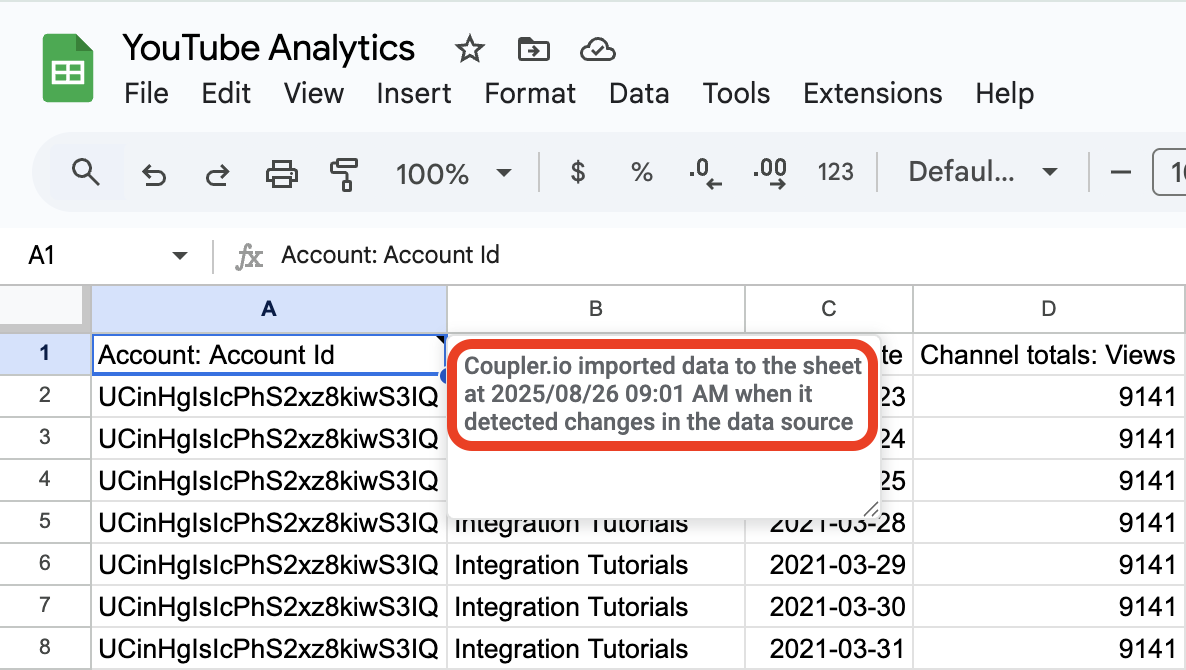Click date cell 2021-03-30
1186x670 pixels.
pyautogui.click(x=829, y=607)
